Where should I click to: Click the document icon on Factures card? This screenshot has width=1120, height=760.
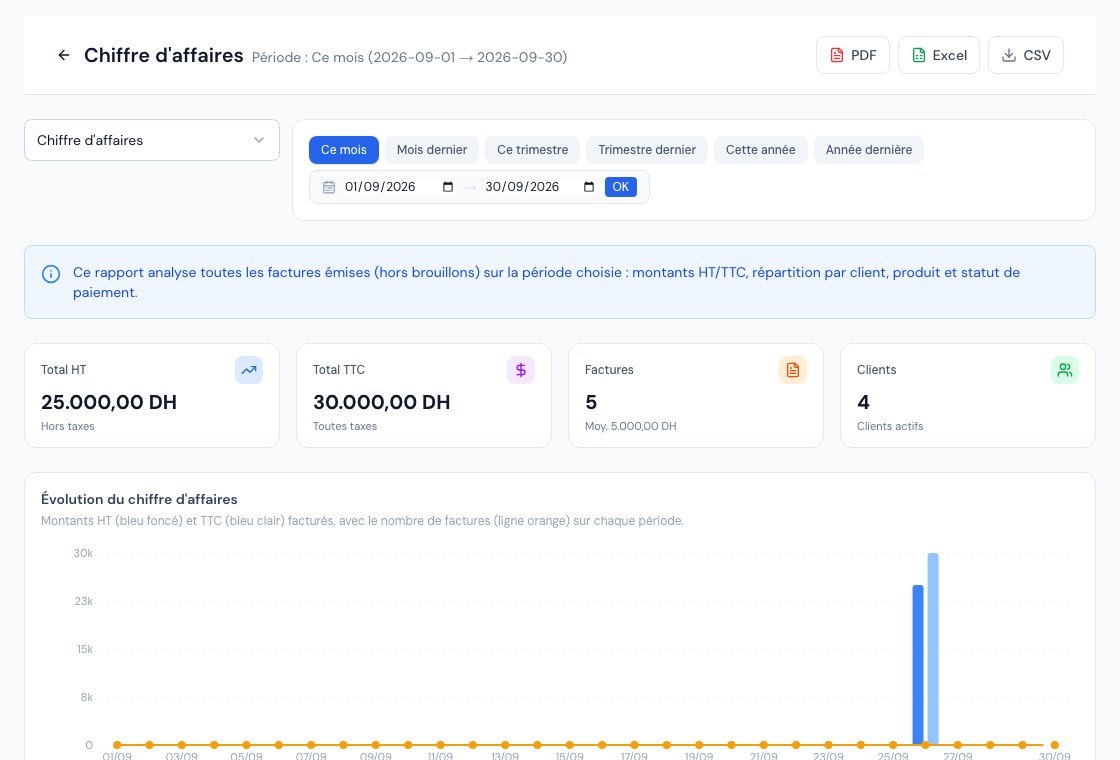pos(793,370)
